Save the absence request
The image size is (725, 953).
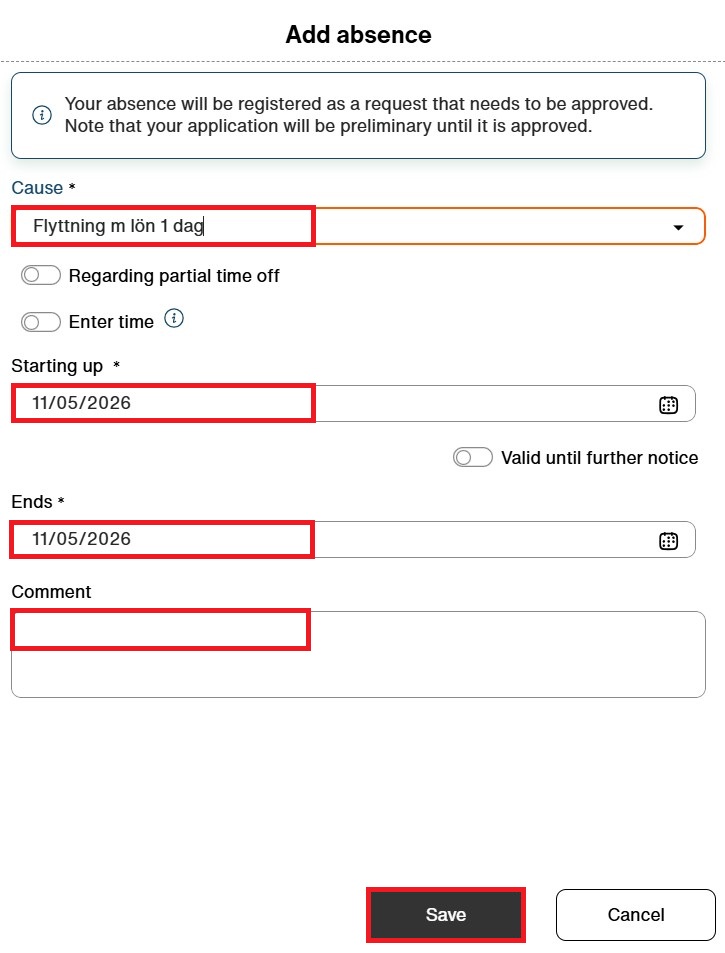445,915
